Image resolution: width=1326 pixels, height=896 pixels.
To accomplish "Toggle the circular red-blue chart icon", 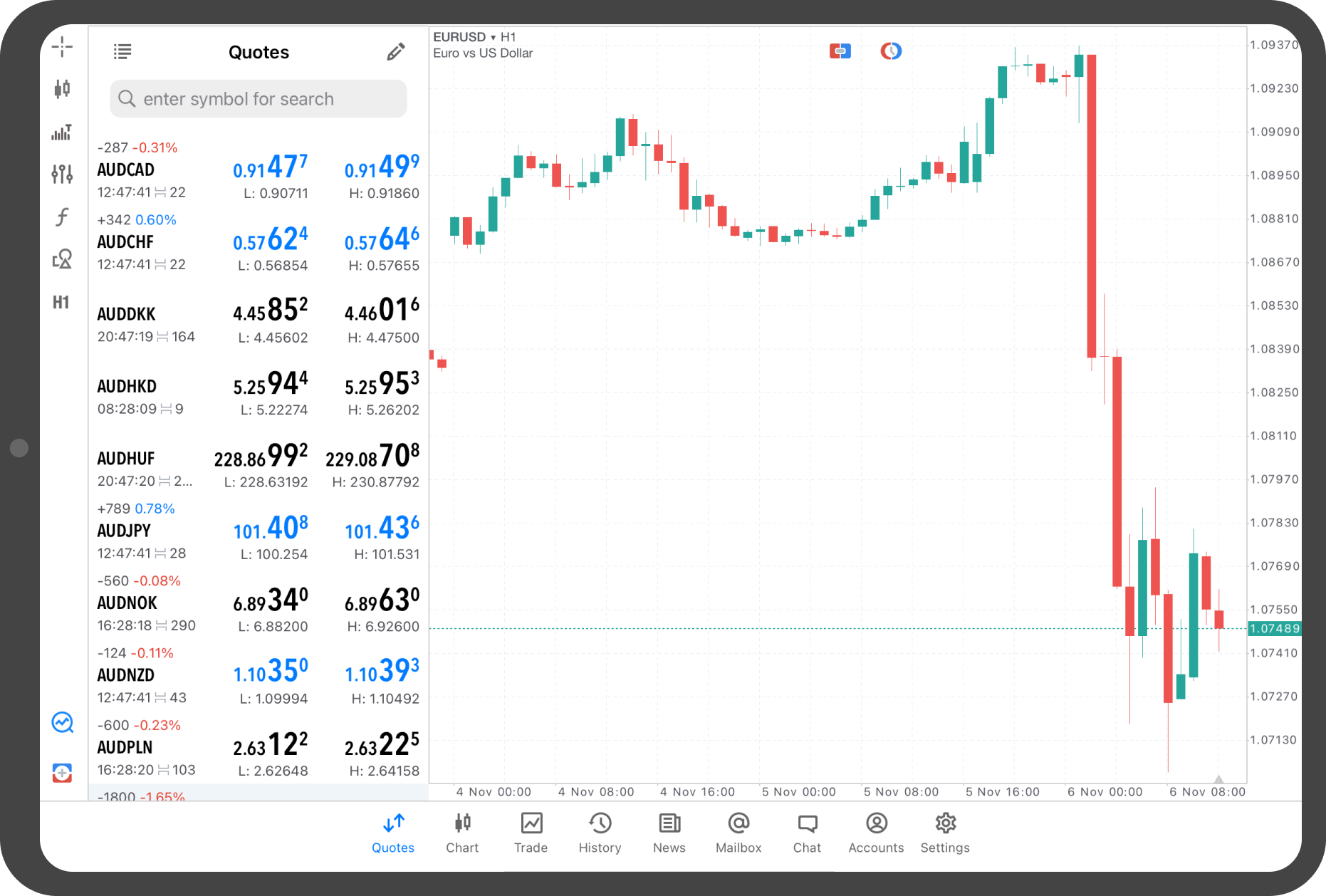I will (x=890, y=51).
